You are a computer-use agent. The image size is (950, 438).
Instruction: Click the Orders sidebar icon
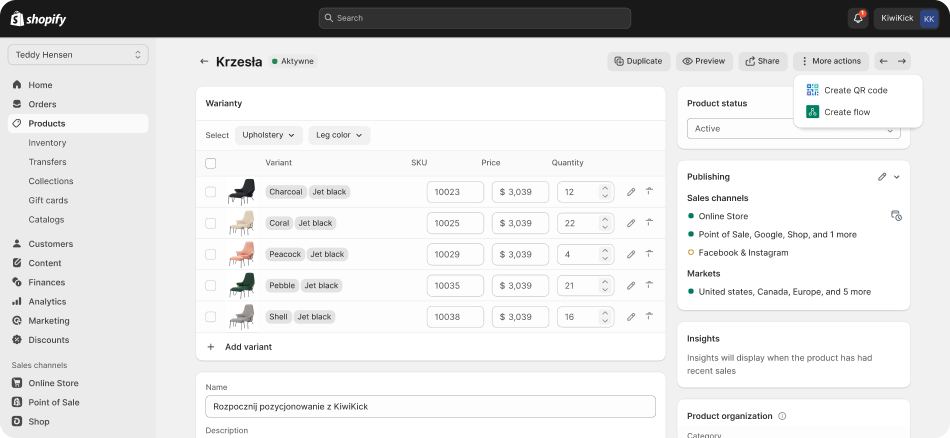pyautogui.click(x=17, y=104)
